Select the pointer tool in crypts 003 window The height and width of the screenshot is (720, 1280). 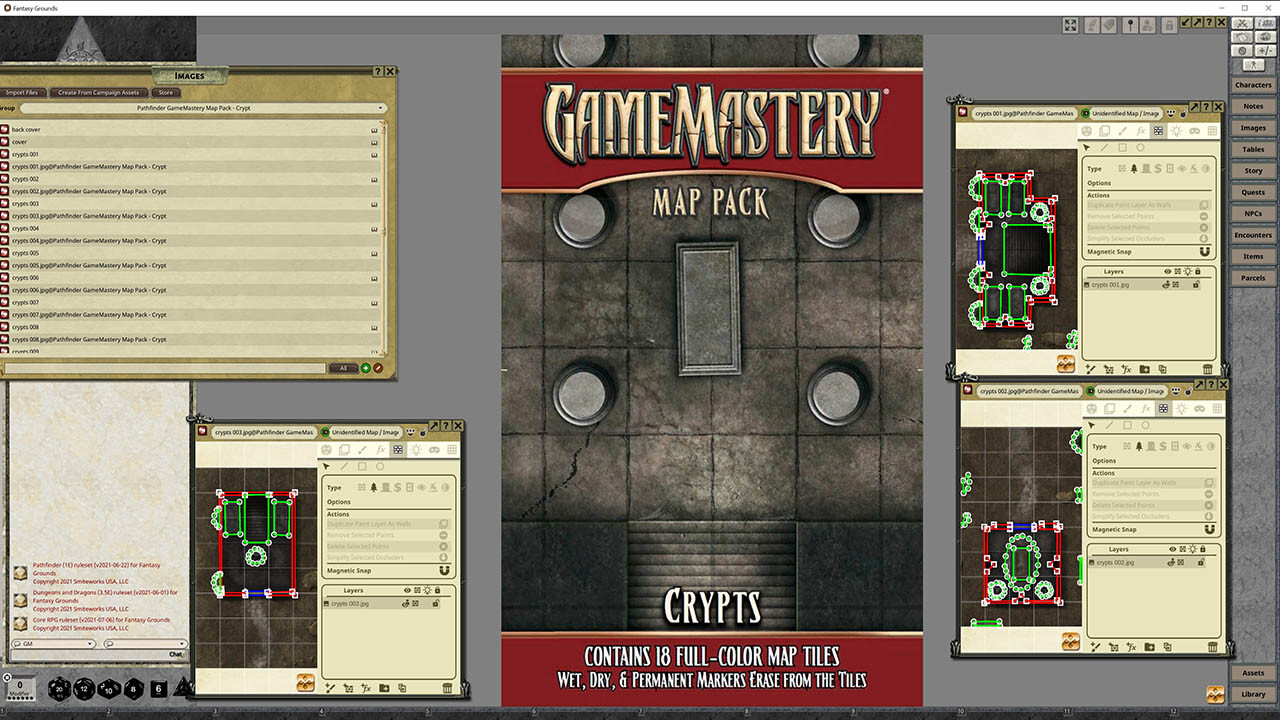[x=327, y=467]
